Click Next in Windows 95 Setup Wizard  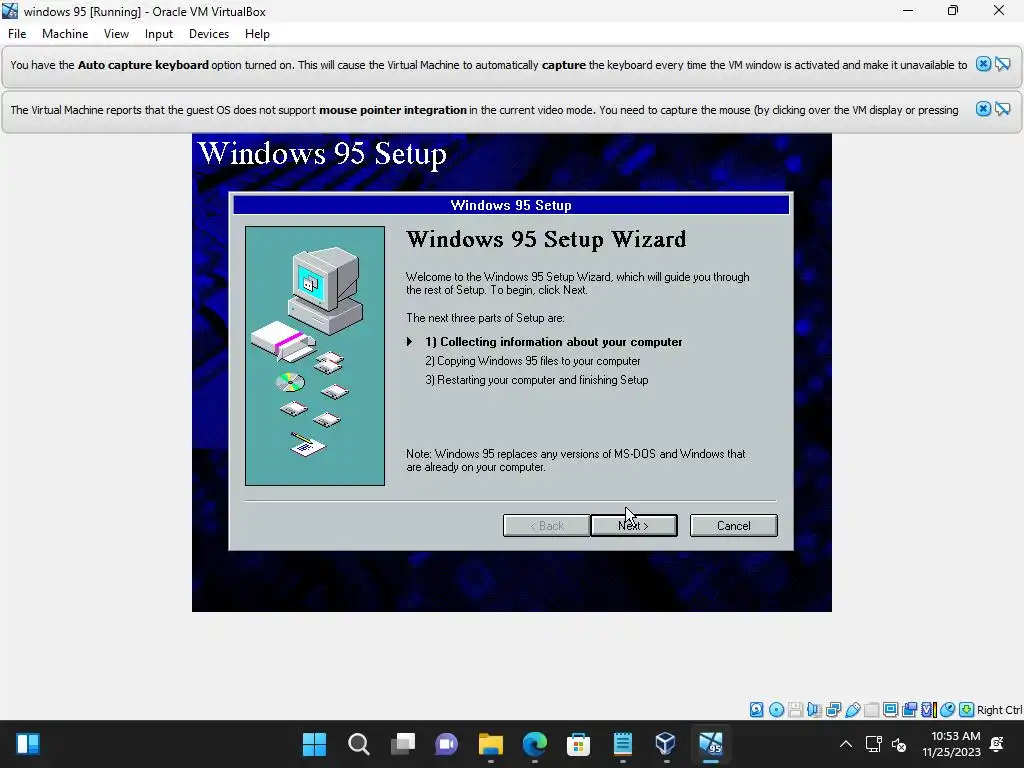[633, 526]
